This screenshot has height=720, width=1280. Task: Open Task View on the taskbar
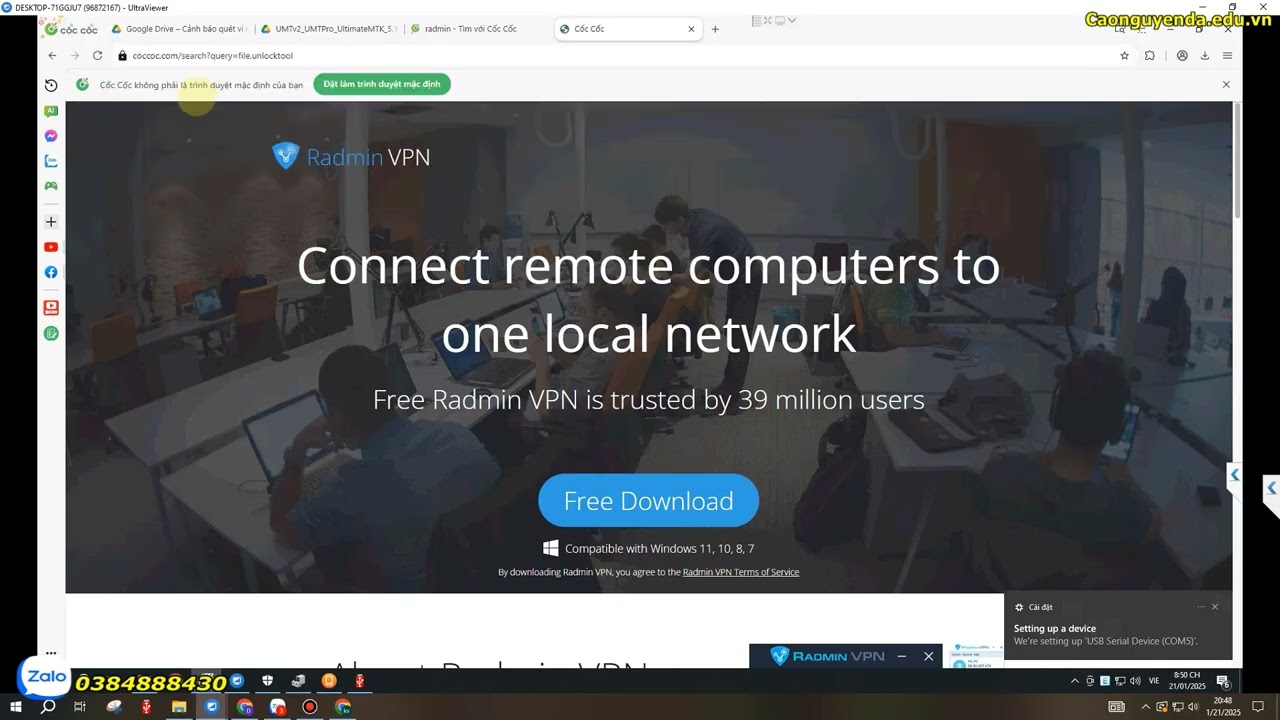pyautogui.click(x=80, y=707)
